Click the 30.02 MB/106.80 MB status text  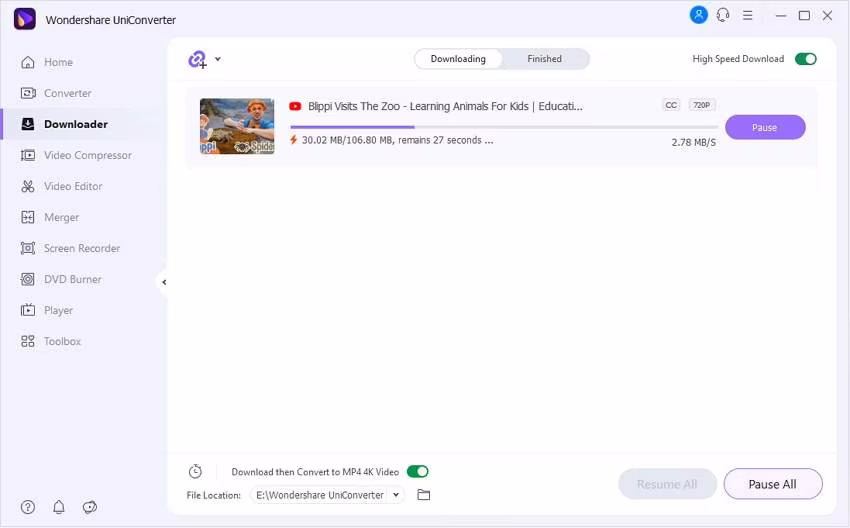pos(397,140)
